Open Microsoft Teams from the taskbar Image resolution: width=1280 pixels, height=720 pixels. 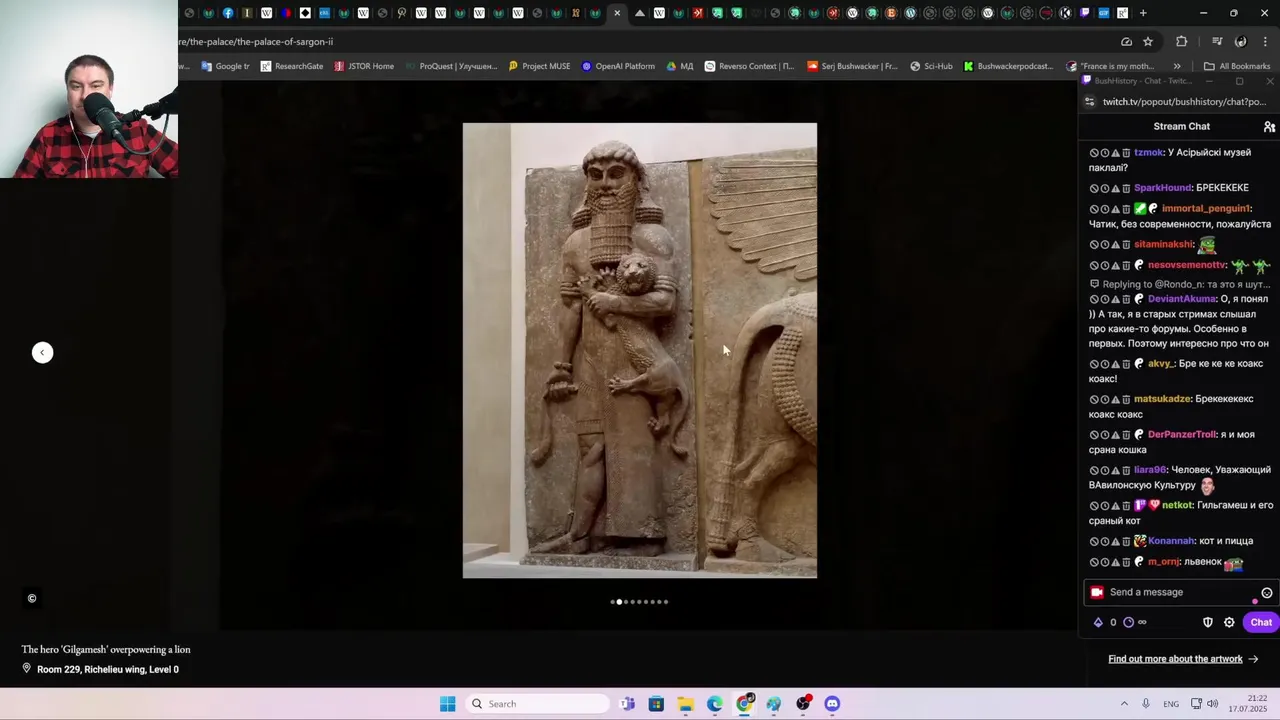tap(627, 704)
